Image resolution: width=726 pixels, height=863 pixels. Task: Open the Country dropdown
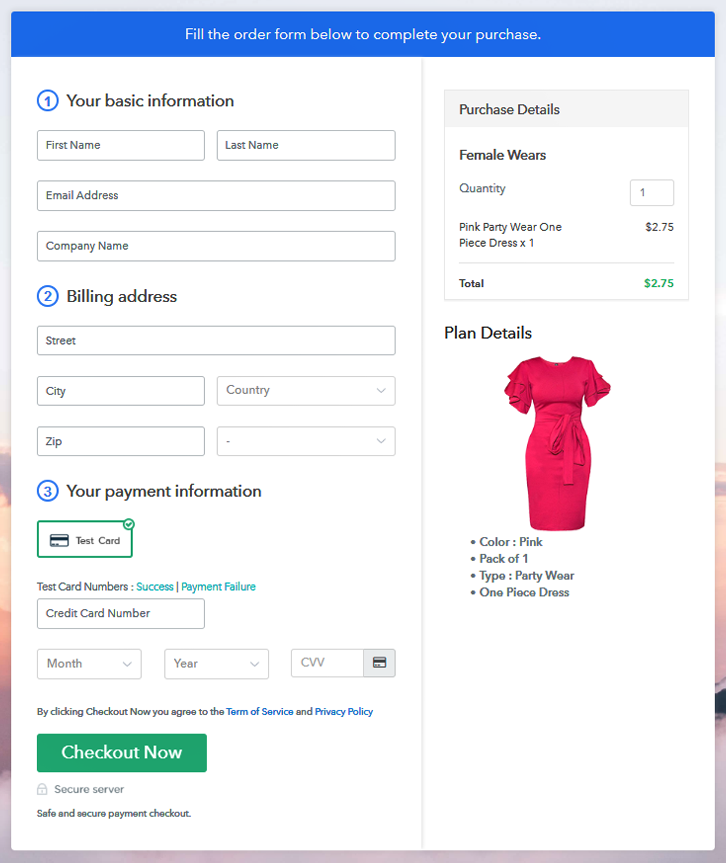tap(305, 391)
